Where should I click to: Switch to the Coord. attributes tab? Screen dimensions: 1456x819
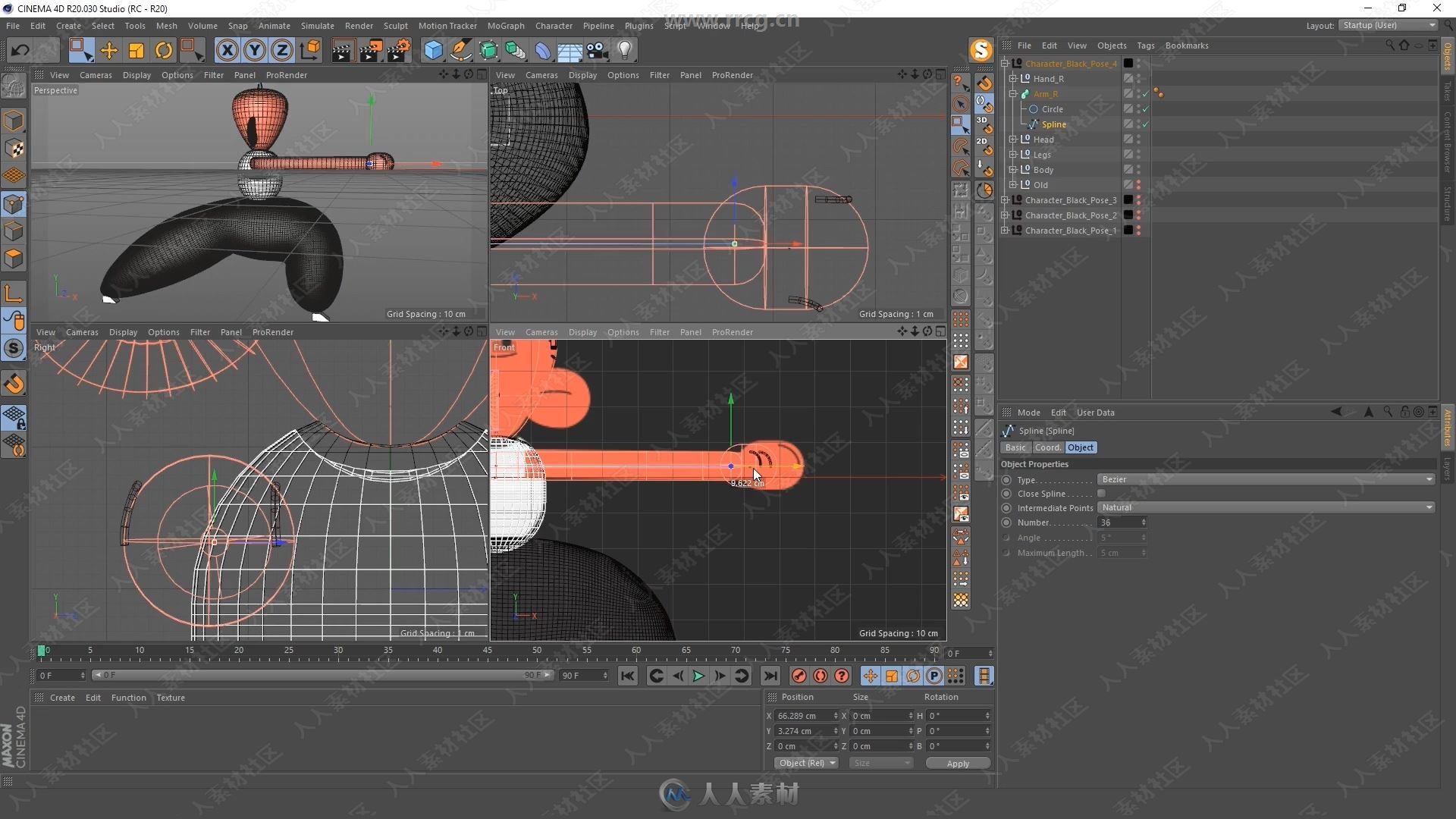point(1048,447)
